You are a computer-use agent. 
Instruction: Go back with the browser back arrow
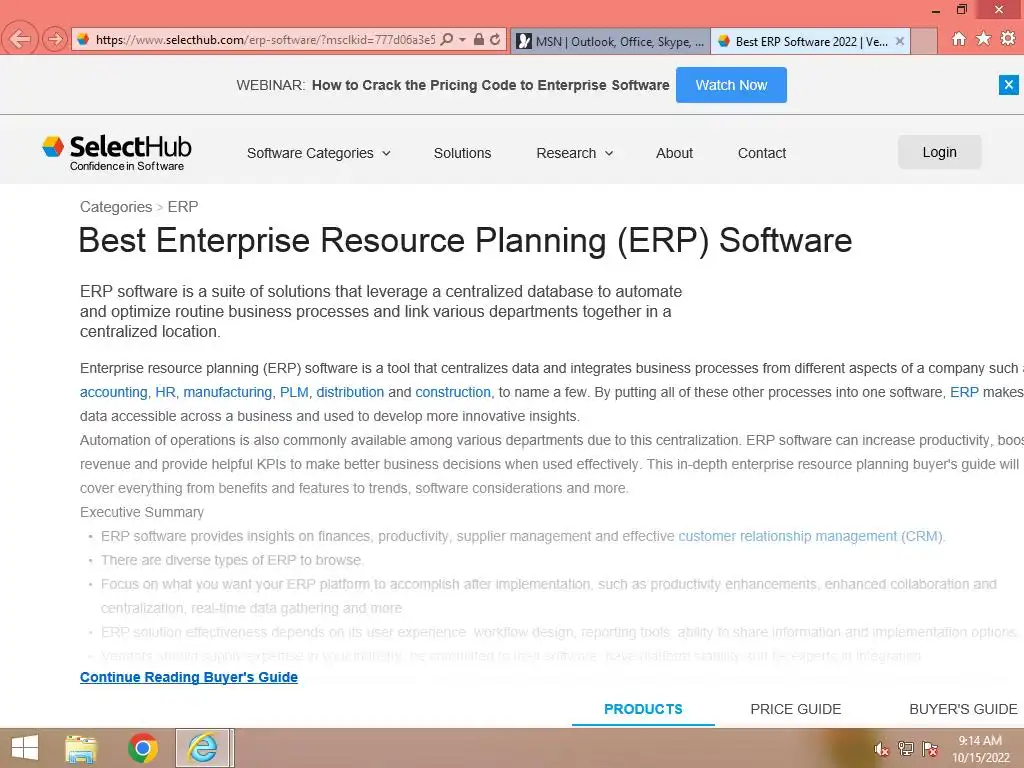click(x=20, y=39)
